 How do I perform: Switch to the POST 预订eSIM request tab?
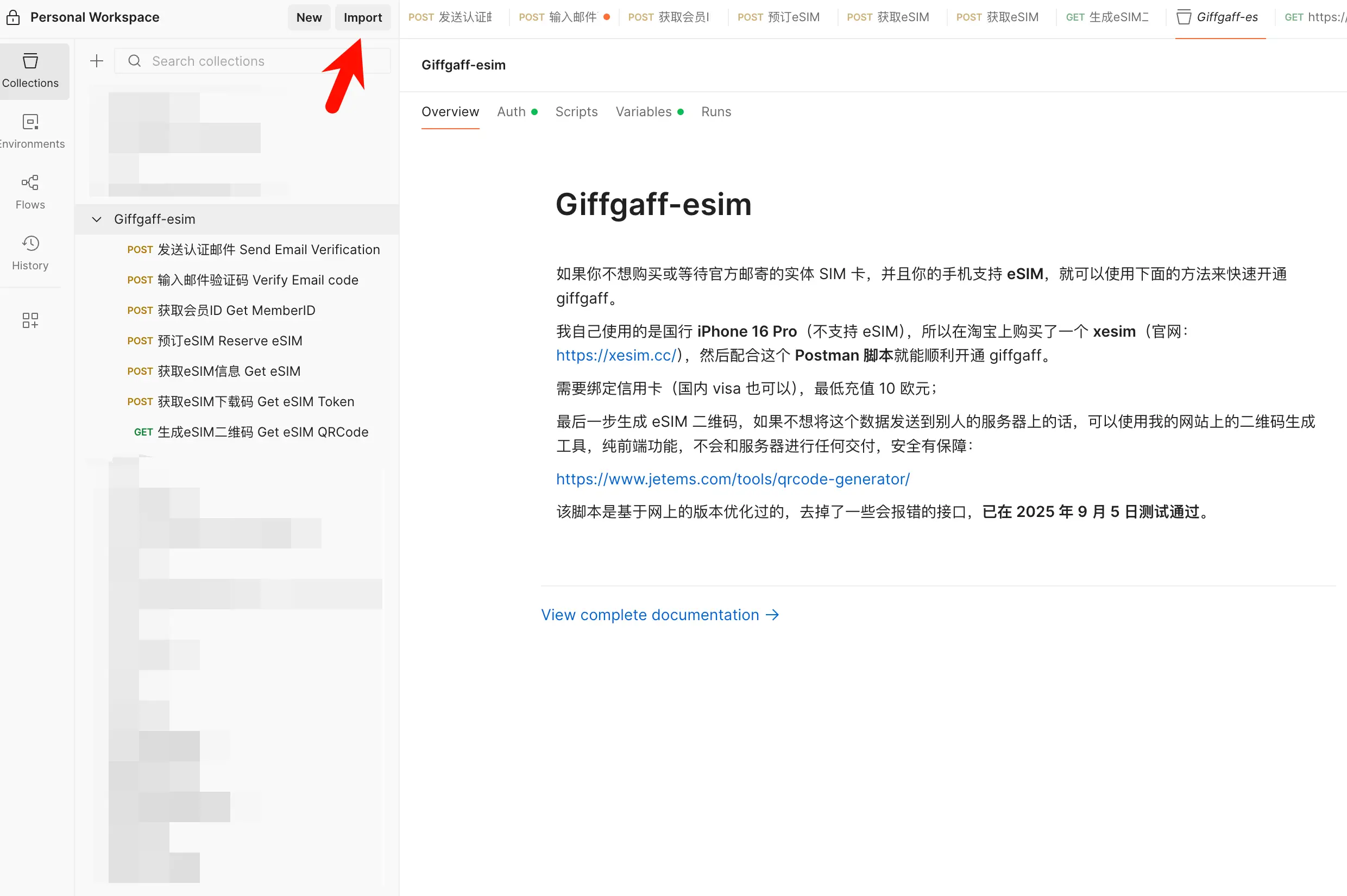click(x=778, y=17)
